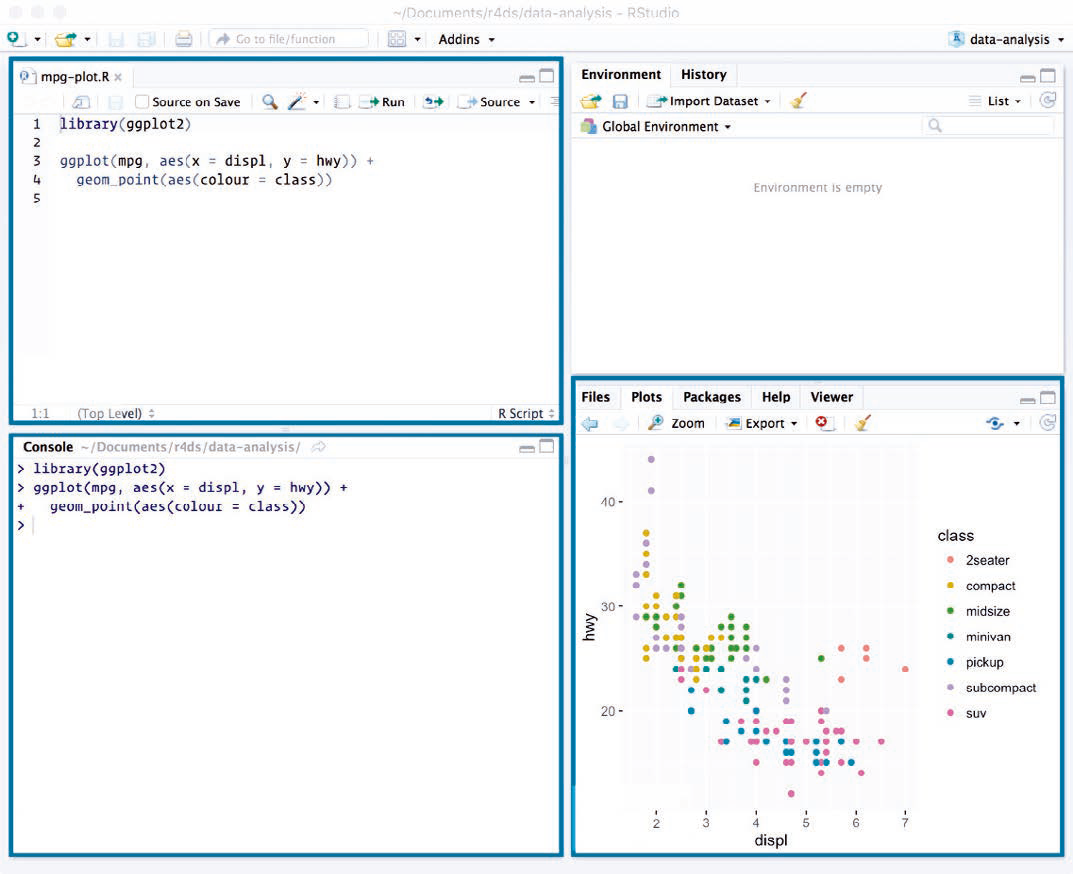This screenshot has width=1073, height=874.
Task: Click the re-run previous code icon
Action: (433, 102)
